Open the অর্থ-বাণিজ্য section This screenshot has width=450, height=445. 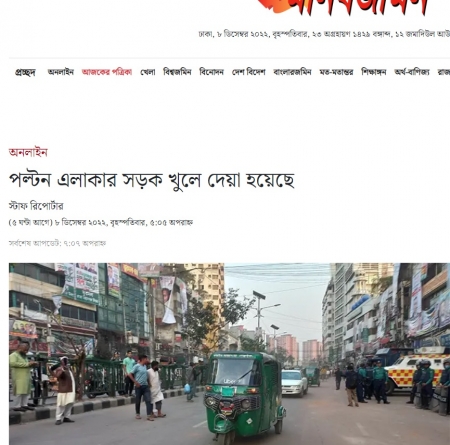412,72
